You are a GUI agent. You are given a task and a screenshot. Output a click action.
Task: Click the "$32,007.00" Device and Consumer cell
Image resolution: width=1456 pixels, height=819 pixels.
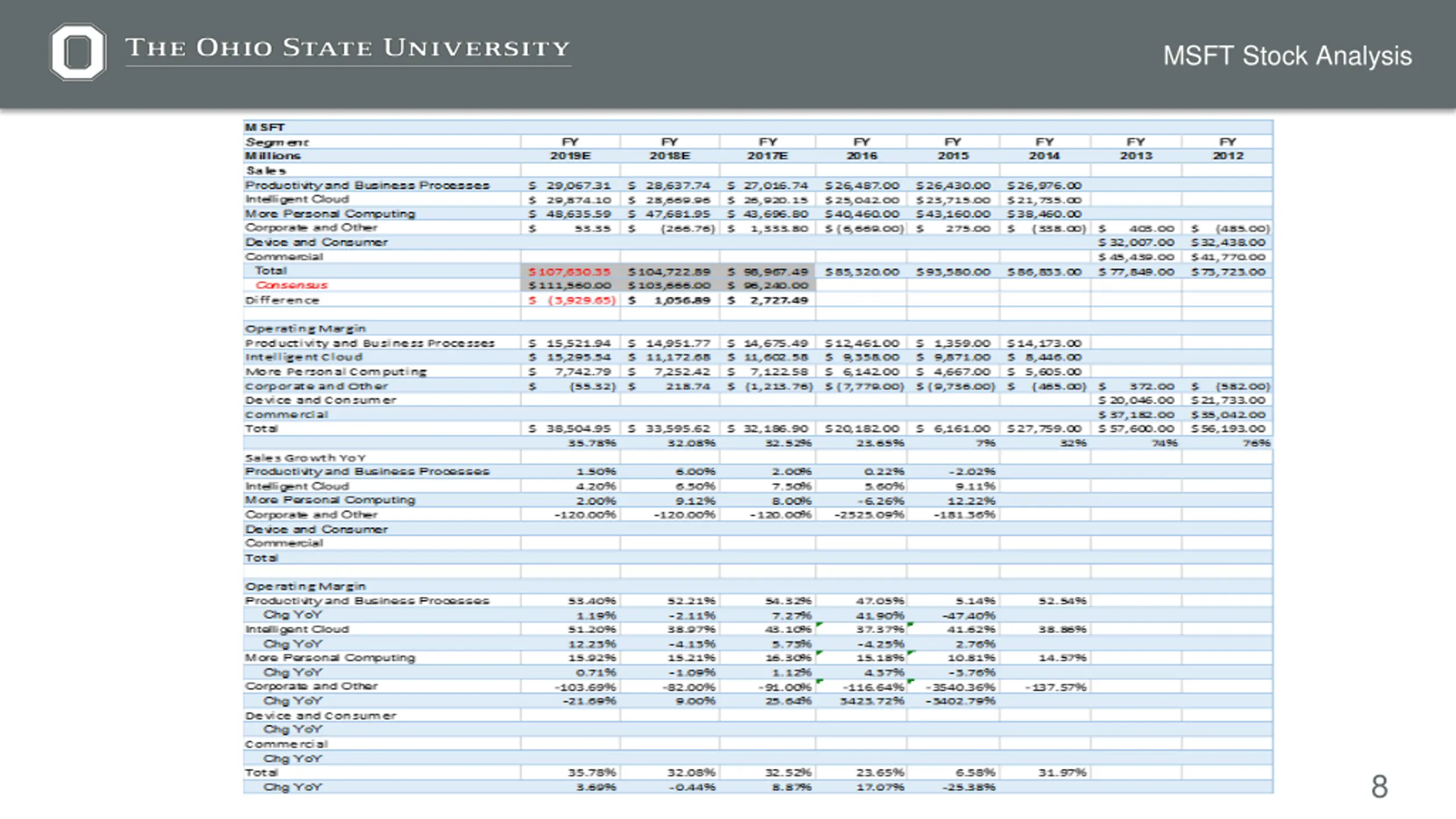click(x=1136, y=242)
